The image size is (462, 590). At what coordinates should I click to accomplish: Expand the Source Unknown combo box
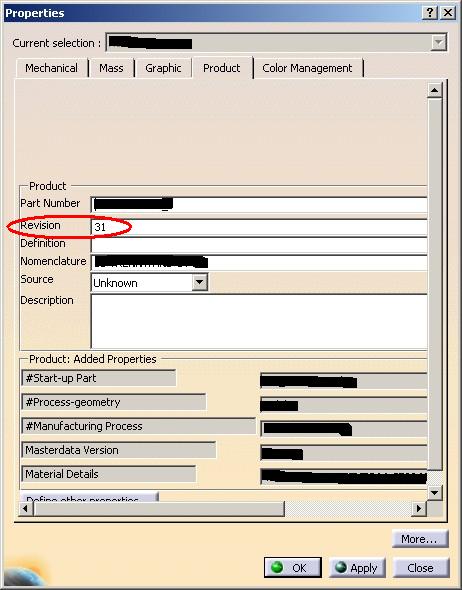[199, 282]
